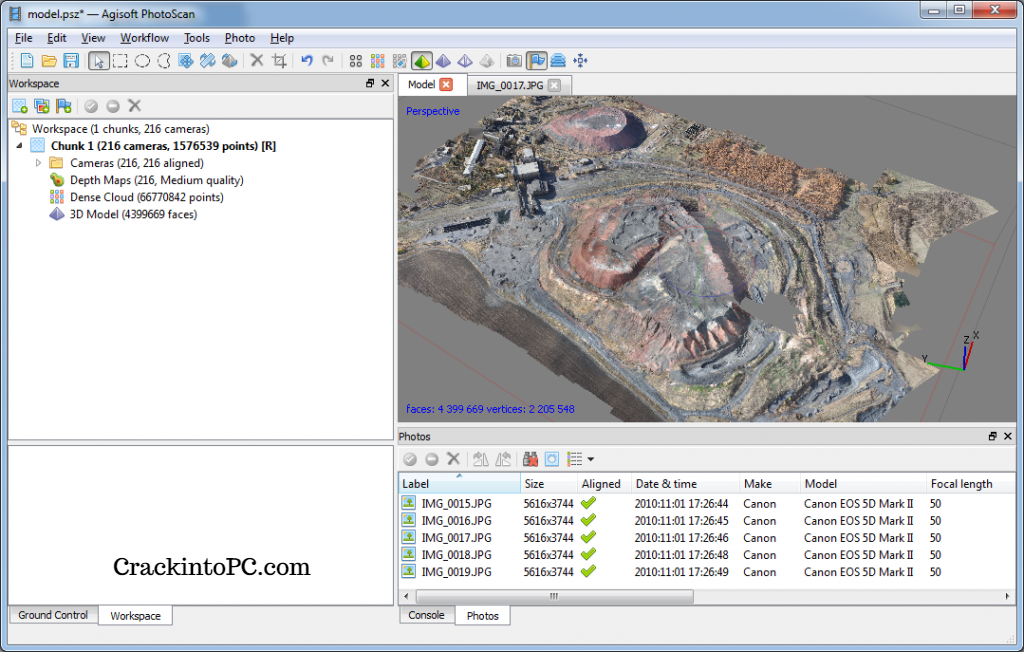Undo the last action
The image size is (1024, 652).
point(307,61)
